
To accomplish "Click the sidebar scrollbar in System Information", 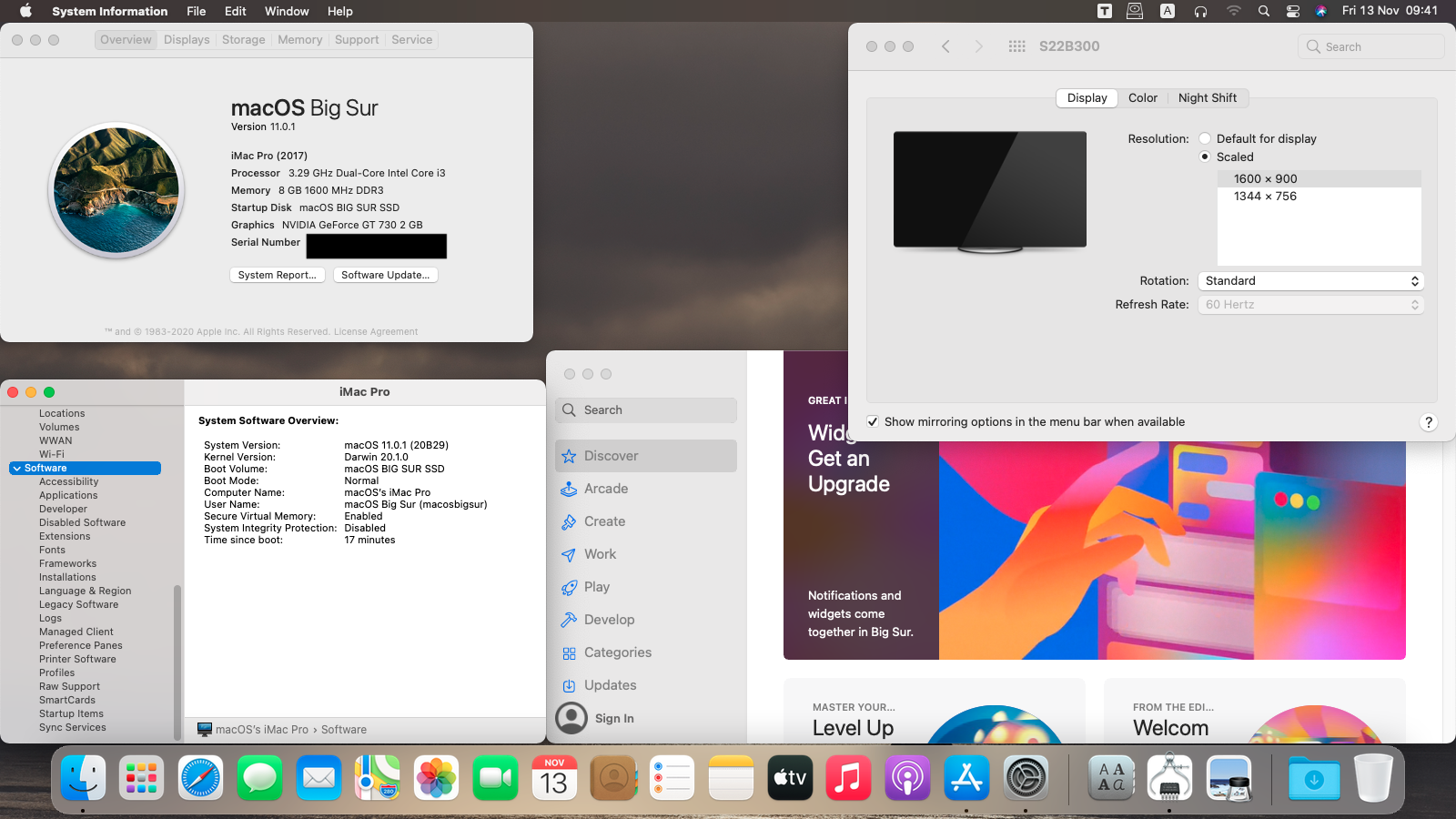I will 177,662.
